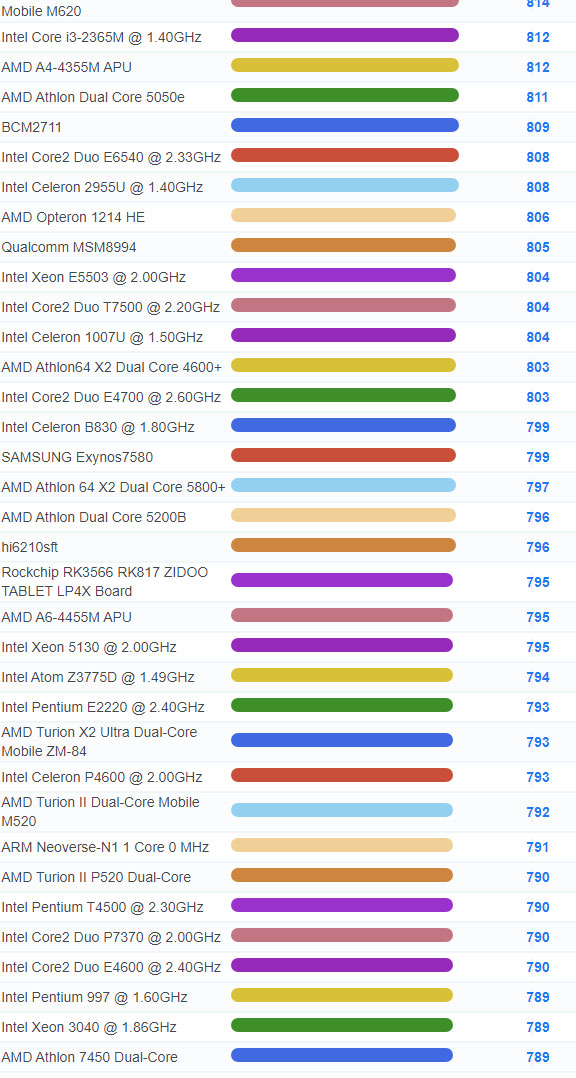Open Intel Xeon 5130 @ 2.00GHz
576x1078 pixels.
[x=89, y=648]
